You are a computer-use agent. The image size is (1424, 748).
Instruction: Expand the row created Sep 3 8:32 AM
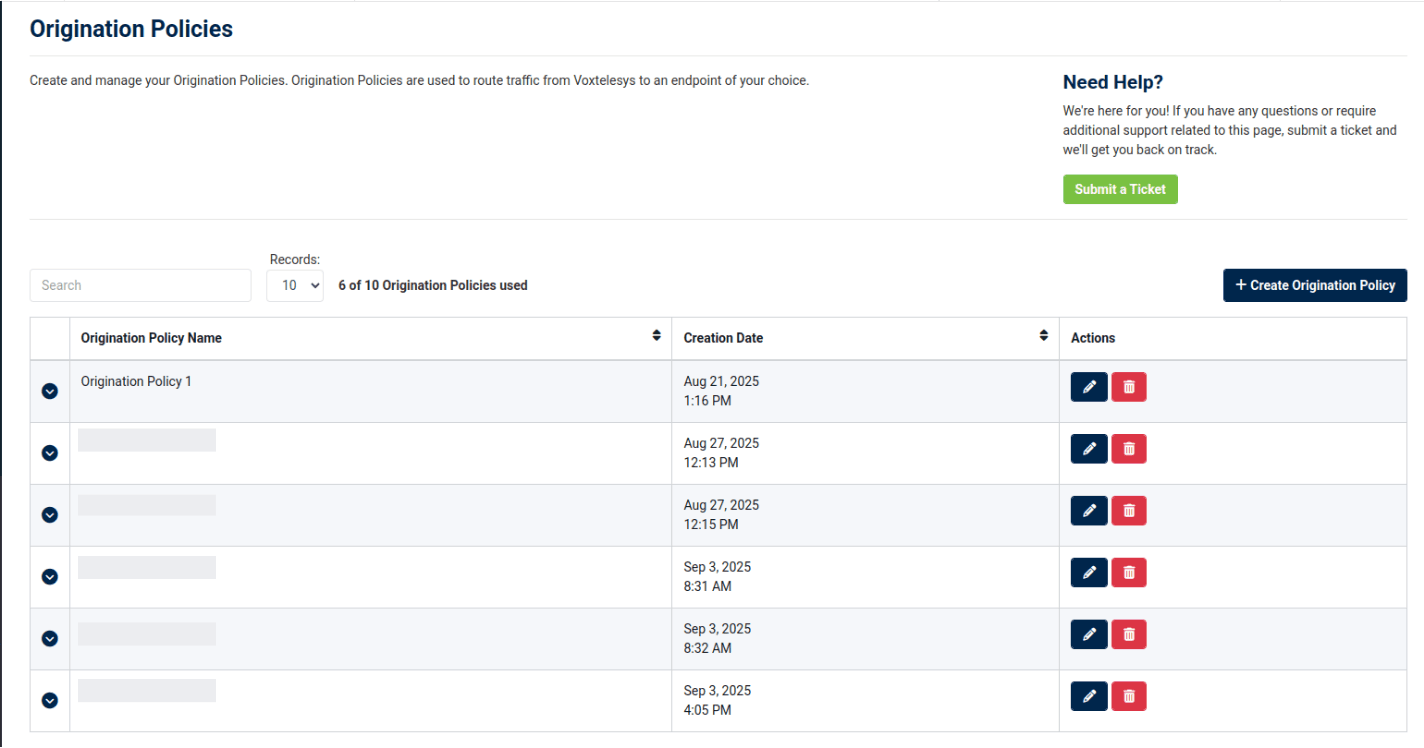pyautogui.click(x=50, y=639)
